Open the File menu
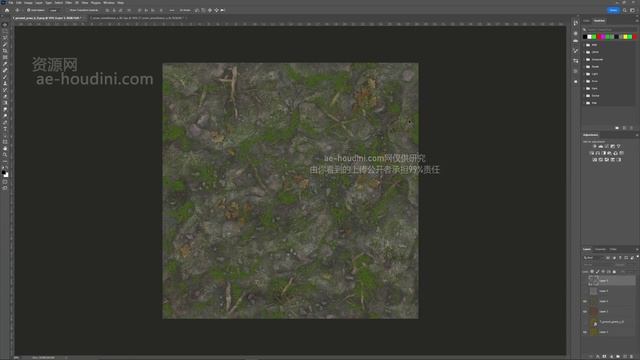Screen dimensions: 640x360 pyautogui.click(x=11, y=3)
